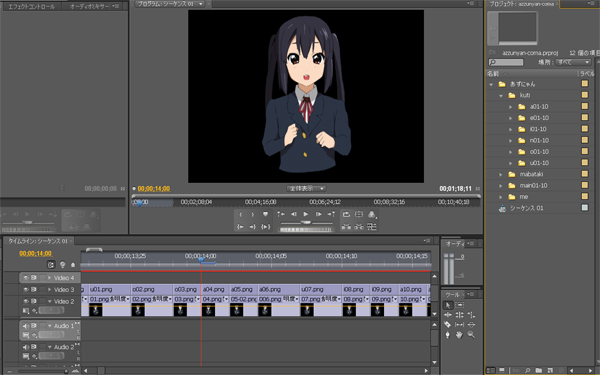Select the Zoom tool magnifier

coord(471,335)
